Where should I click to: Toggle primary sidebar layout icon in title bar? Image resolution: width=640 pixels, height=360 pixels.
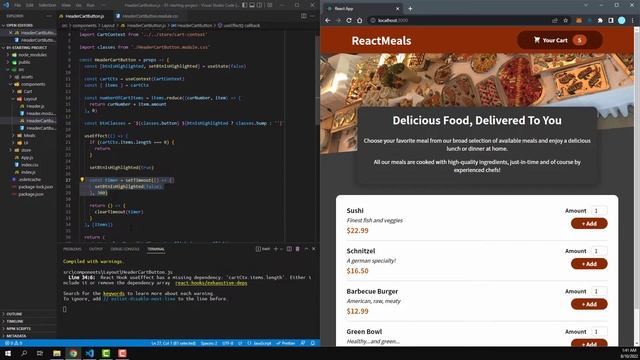coord(244,5)
